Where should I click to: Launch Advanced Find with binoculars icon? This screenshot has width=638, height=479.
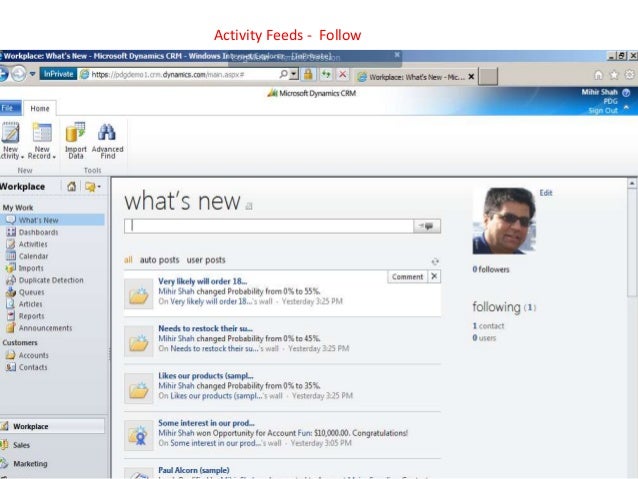tap(107, 140)
